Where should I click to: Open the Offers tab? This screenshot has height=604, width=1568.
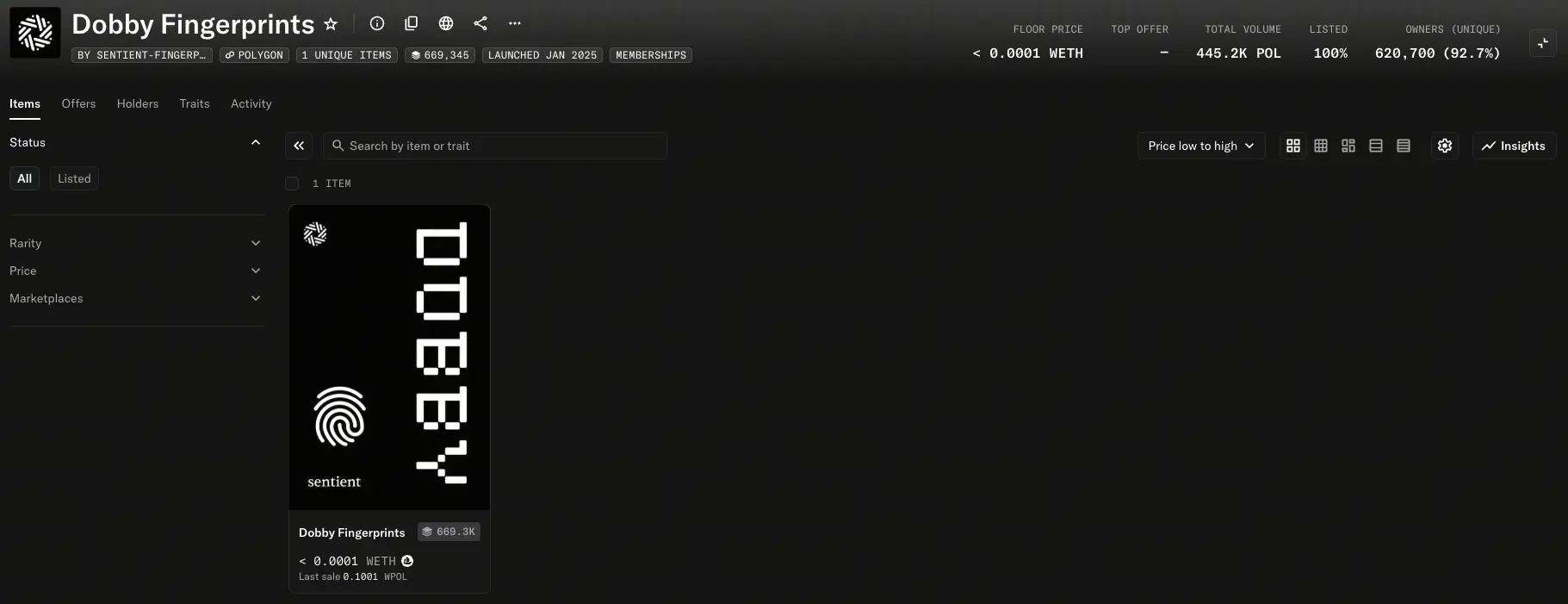(78, 103)
